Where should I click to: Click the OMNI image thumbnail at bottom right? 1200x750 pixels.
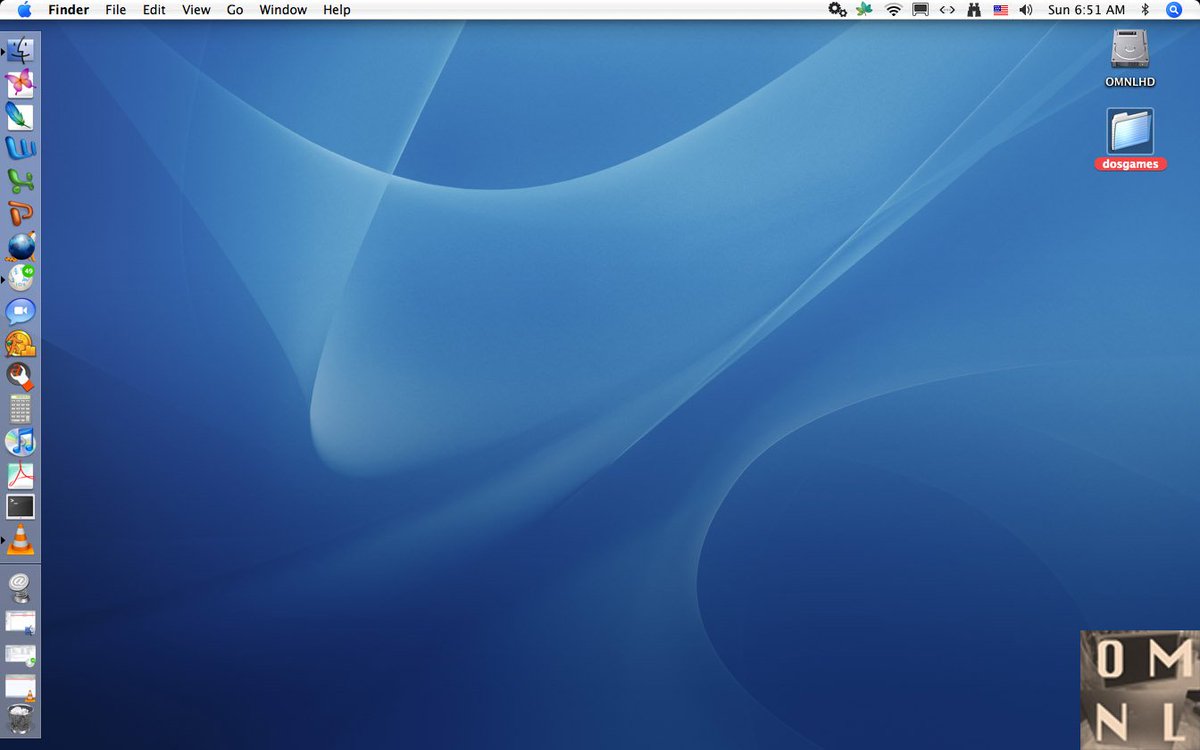coord(1140,690)
